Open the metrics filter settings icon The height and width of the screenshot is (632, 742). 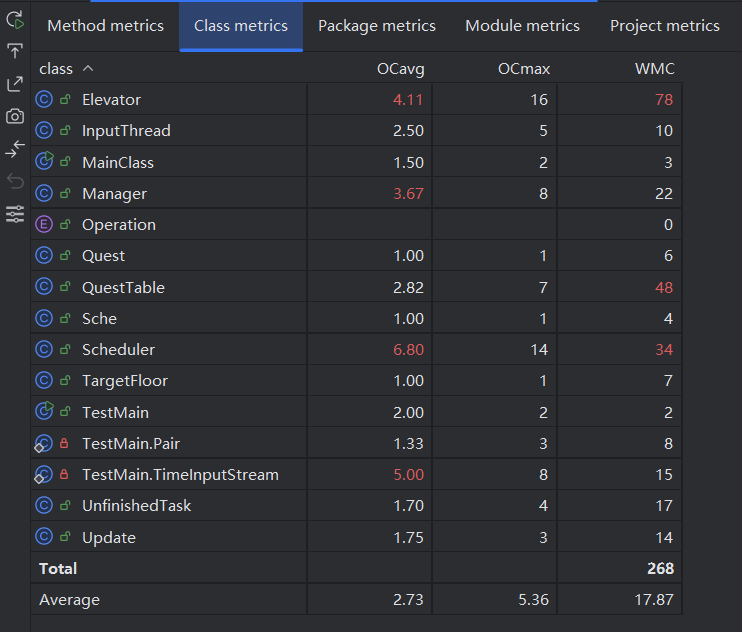(15, 213)
